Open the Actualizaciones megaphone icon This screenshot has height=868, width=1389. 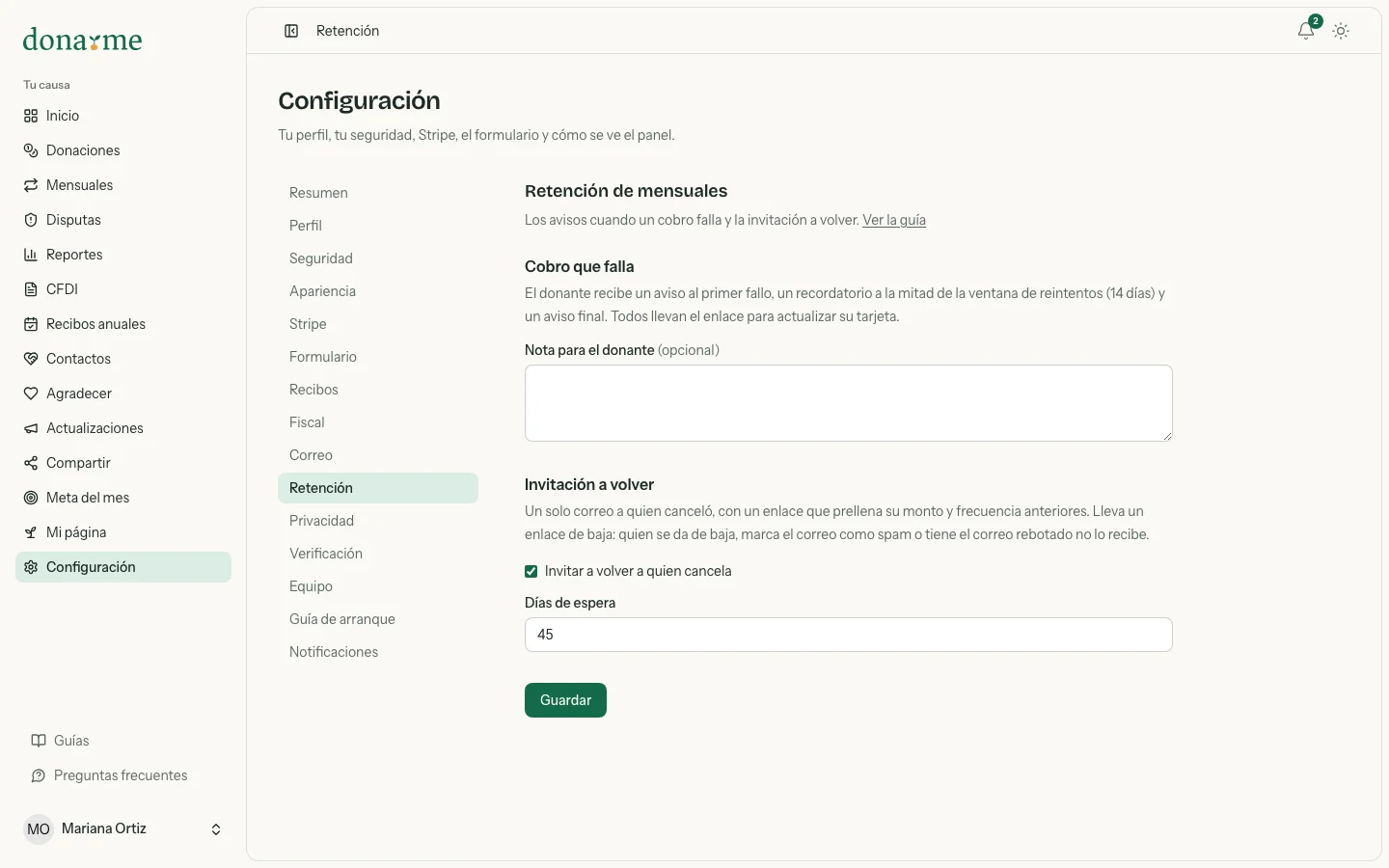pos(31,428)
